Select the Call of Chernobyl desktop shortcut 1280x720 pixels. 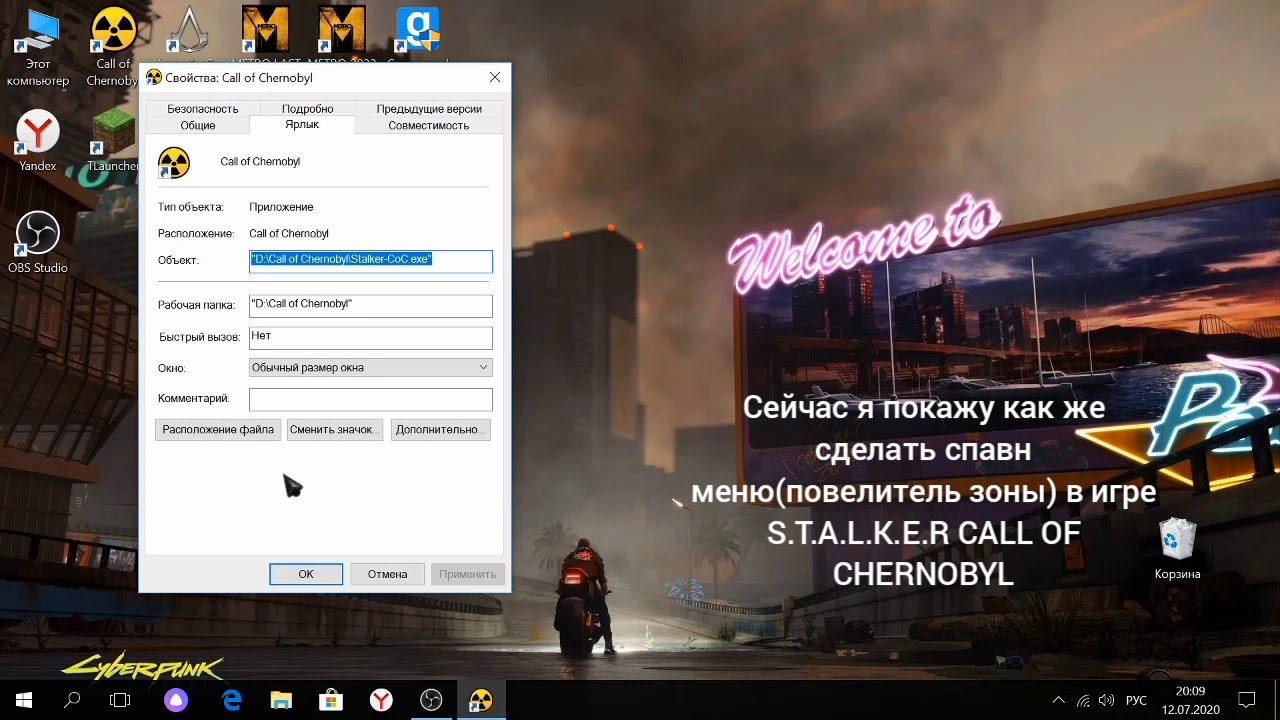click(113, 47)
